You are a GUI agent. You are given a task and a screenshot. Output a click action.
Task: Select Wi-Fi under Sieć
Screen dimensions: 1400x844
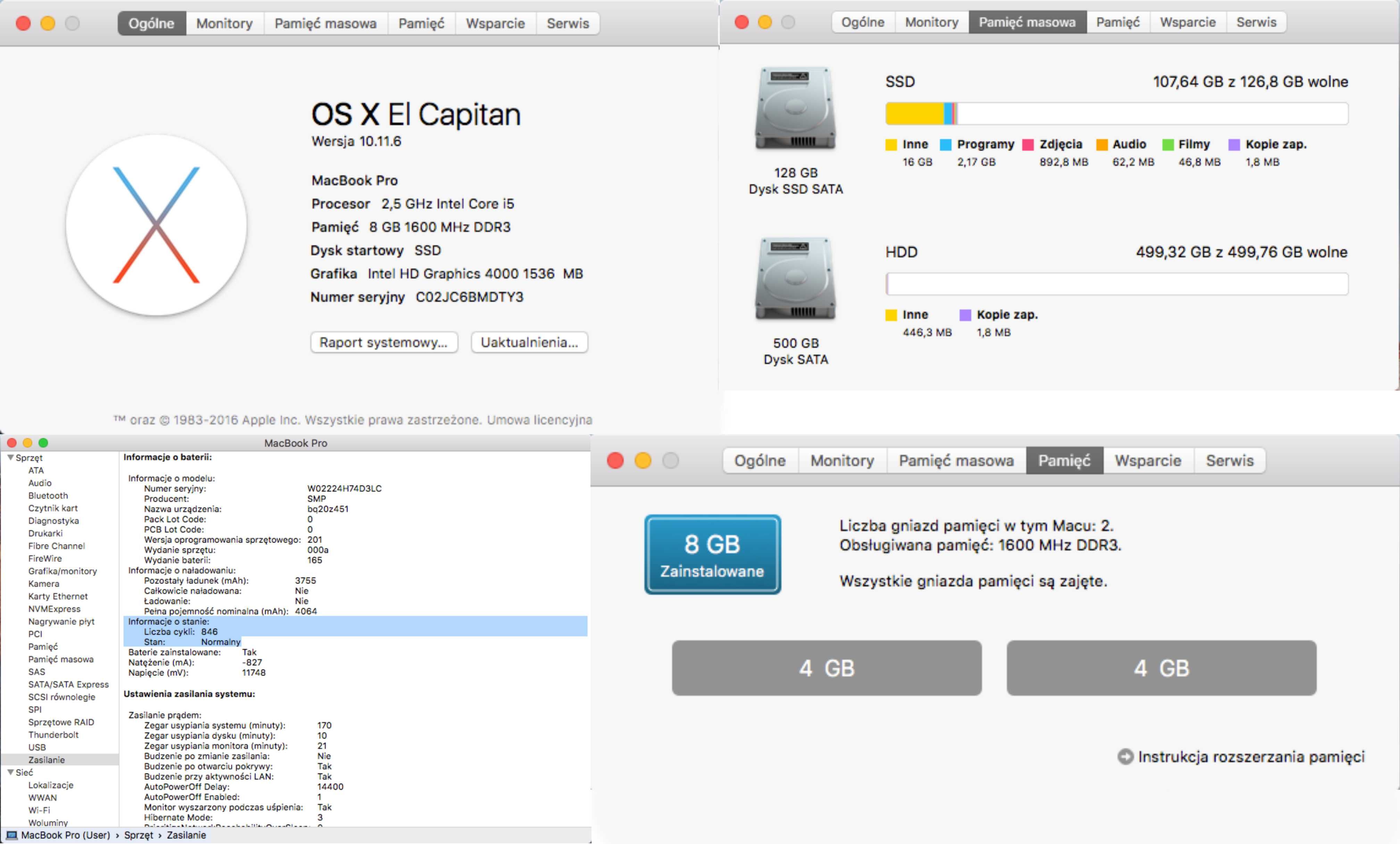tap(39, 810)
